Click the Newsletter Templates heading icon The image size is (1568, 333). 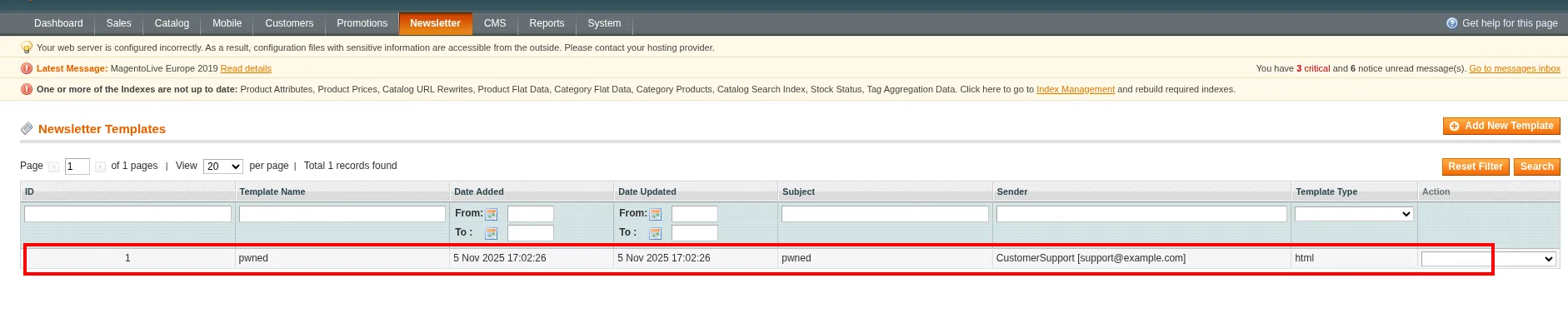coord(27,128)
